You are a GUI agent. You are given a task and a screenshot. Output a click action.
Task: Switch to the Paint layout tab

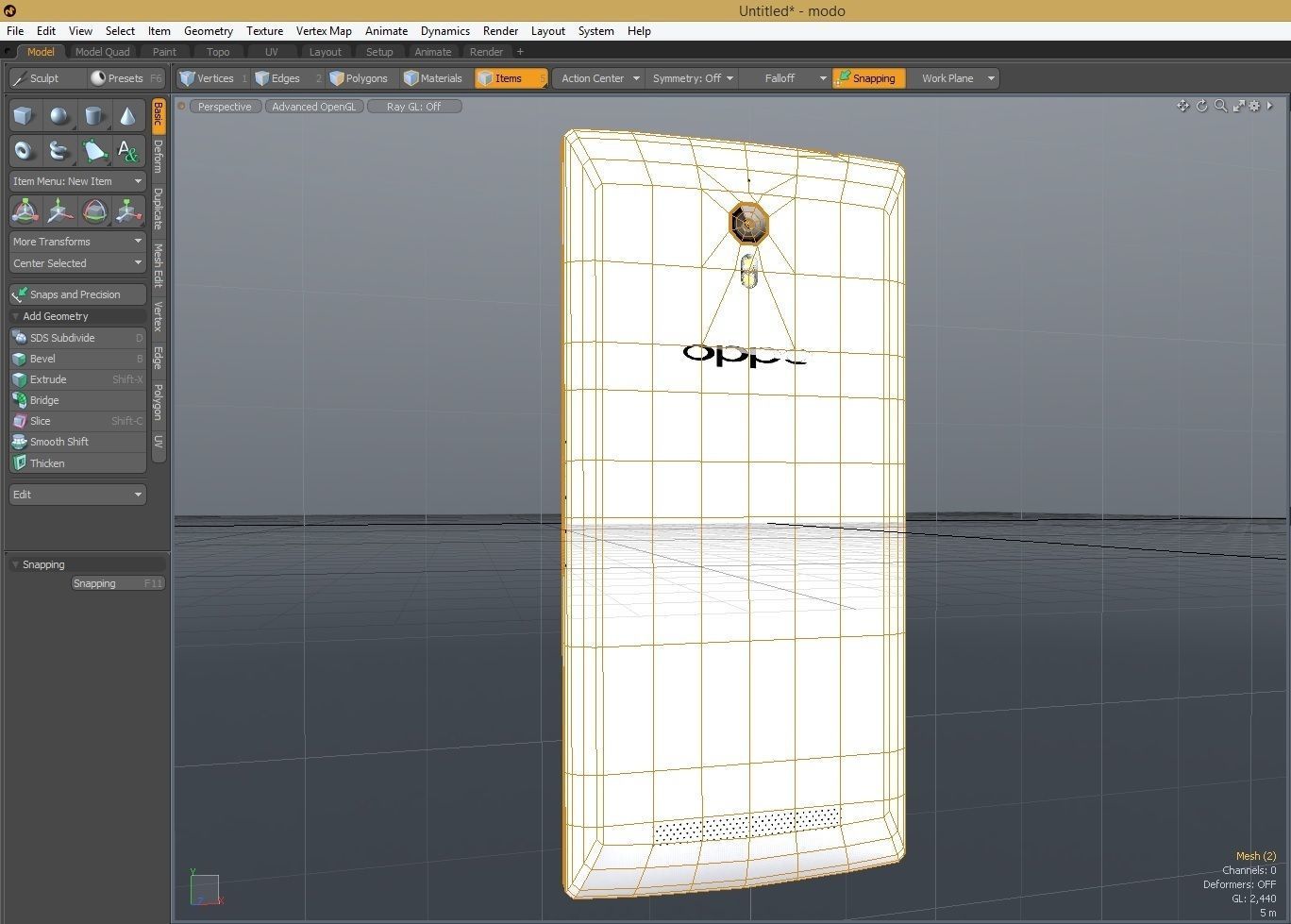pyautogui.click(x=164, y=52)
